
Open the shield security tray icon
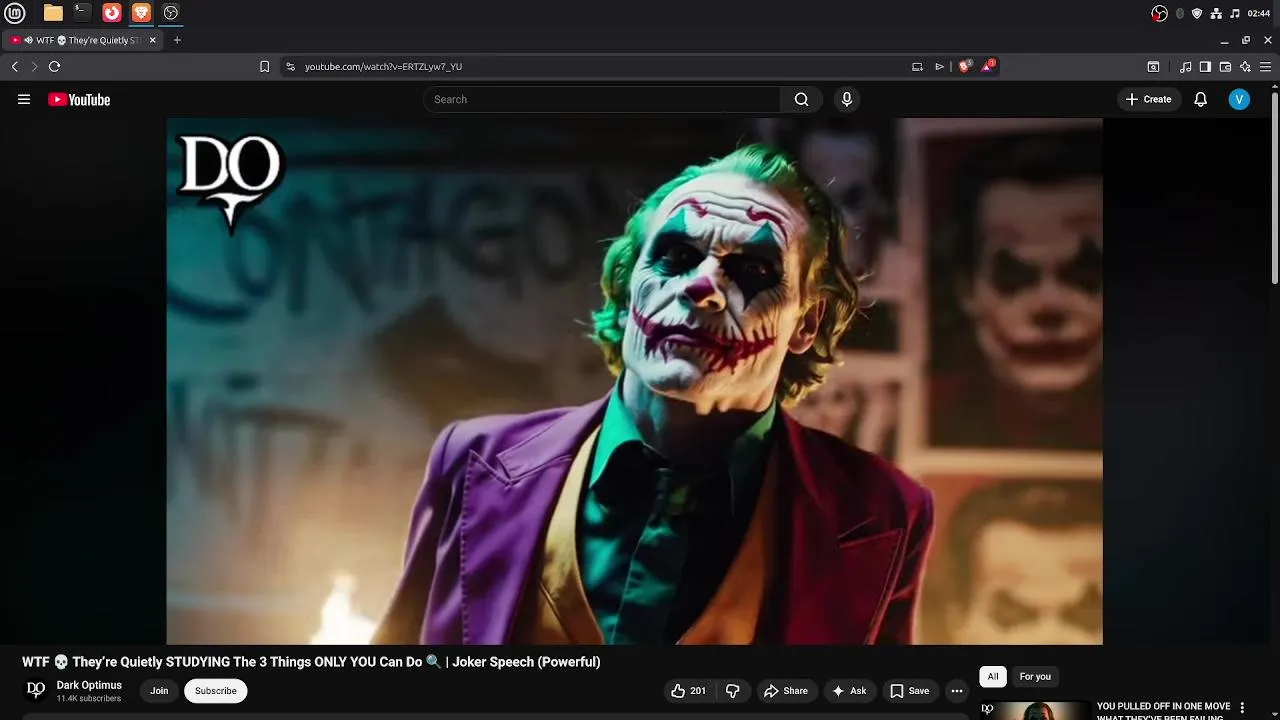1197,13
